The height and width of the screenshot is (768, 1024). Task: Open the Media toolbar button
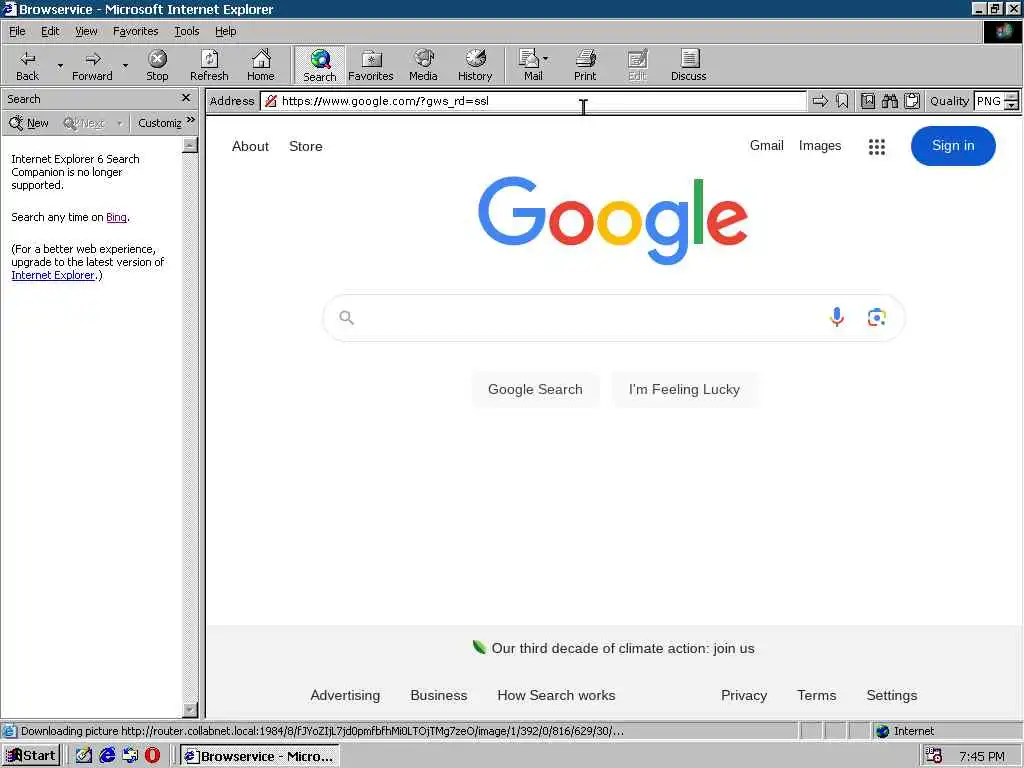coord(423,65)
